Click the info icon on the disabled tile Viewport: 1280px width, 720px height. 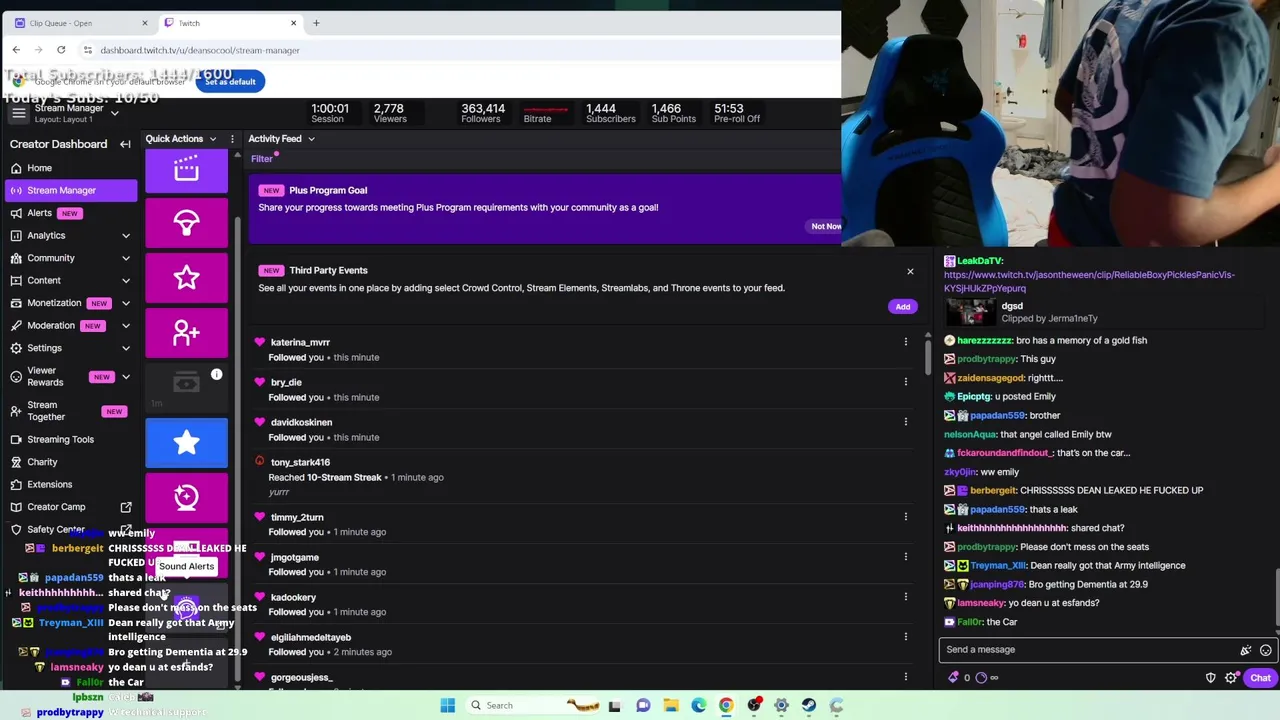216,375
